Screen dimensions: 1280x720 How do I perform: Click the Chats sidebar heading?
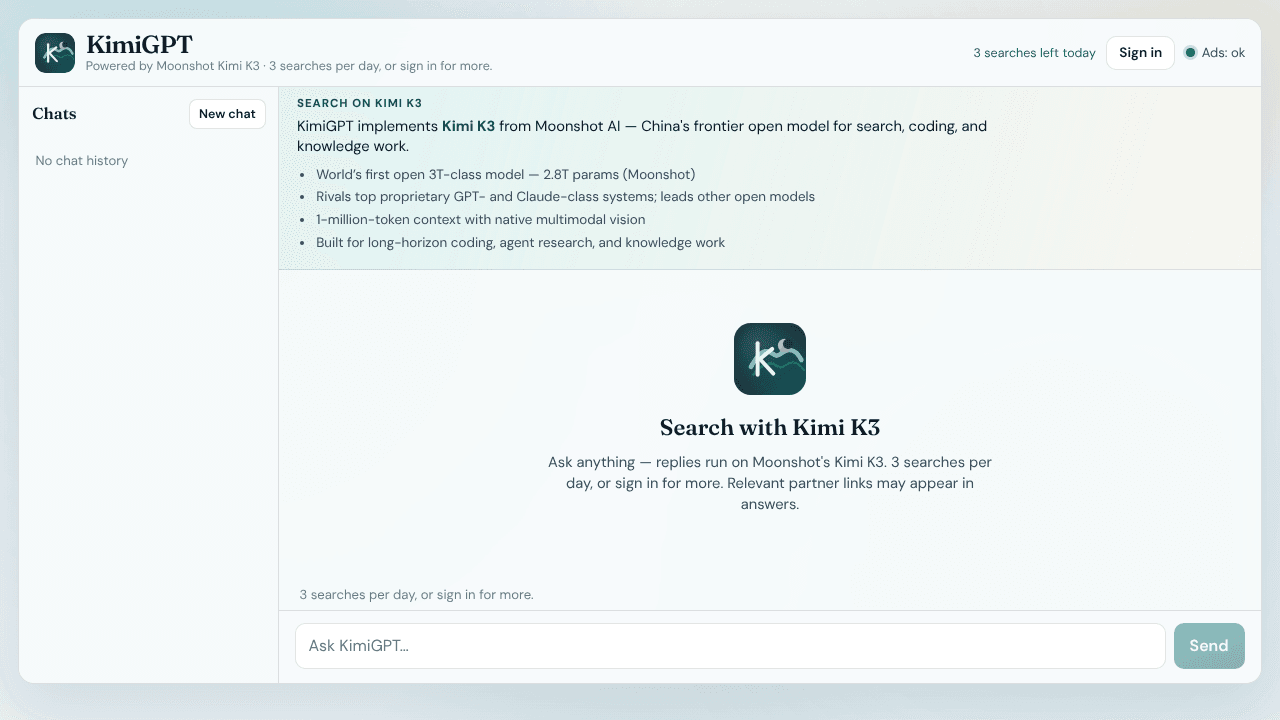click(54, 114)
